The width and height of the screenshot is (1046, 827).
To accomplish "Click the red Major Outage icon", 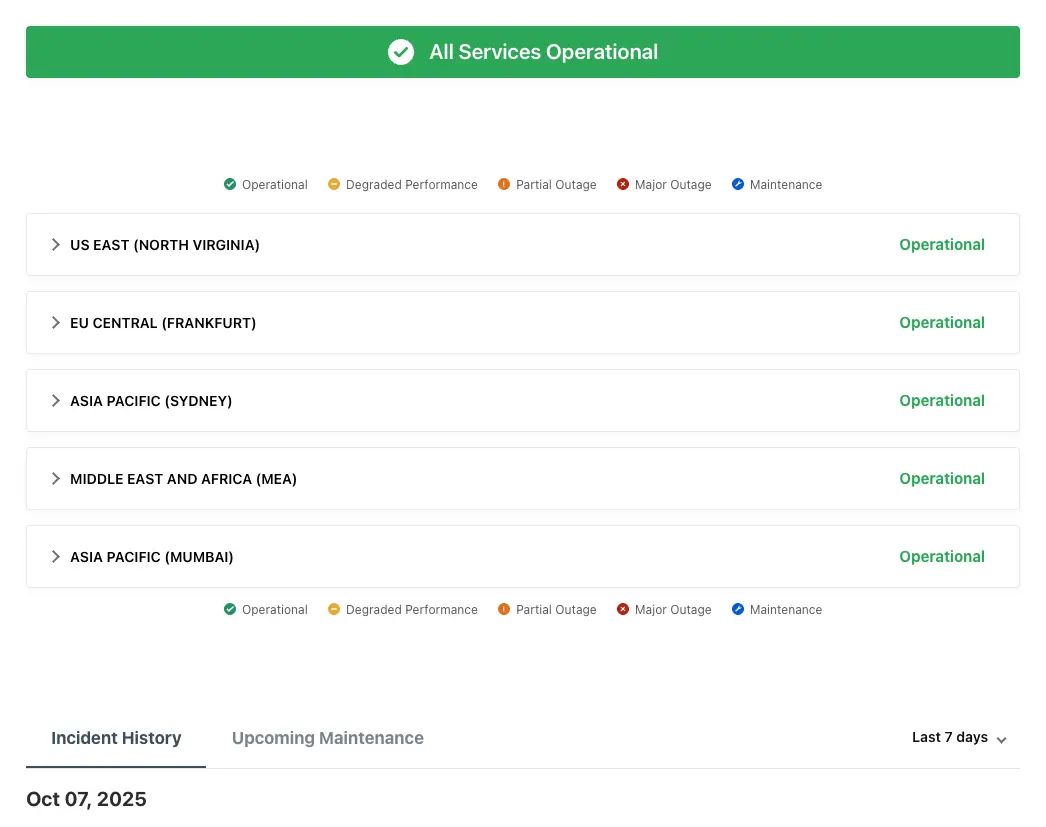I will (622, 184).
